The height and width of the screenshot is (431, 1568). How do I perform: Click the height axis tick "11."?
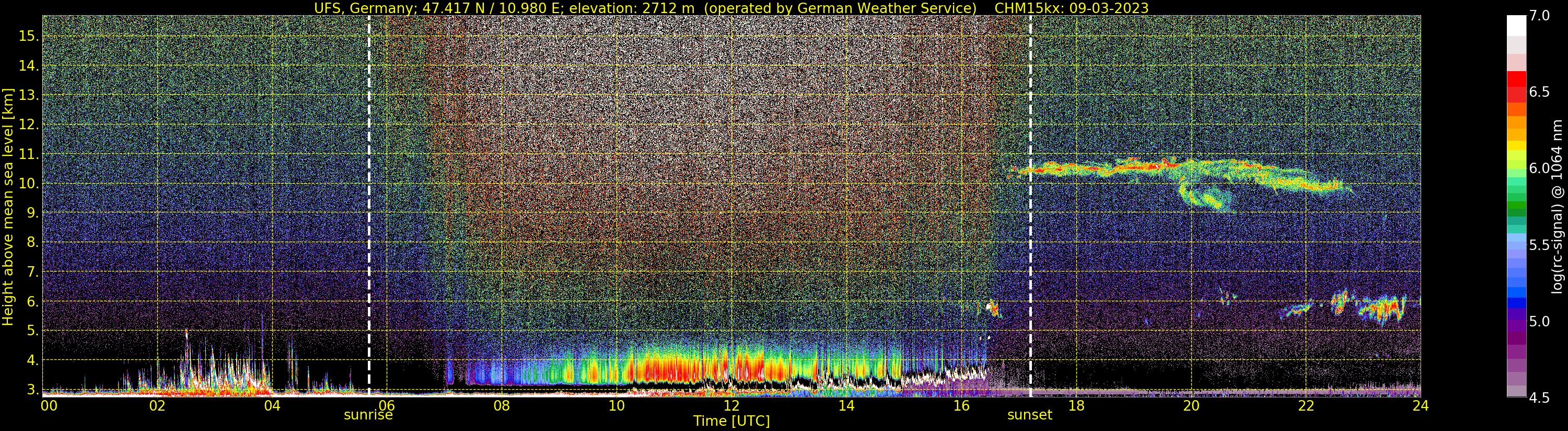pyautogui.click(x=29, y=154)
